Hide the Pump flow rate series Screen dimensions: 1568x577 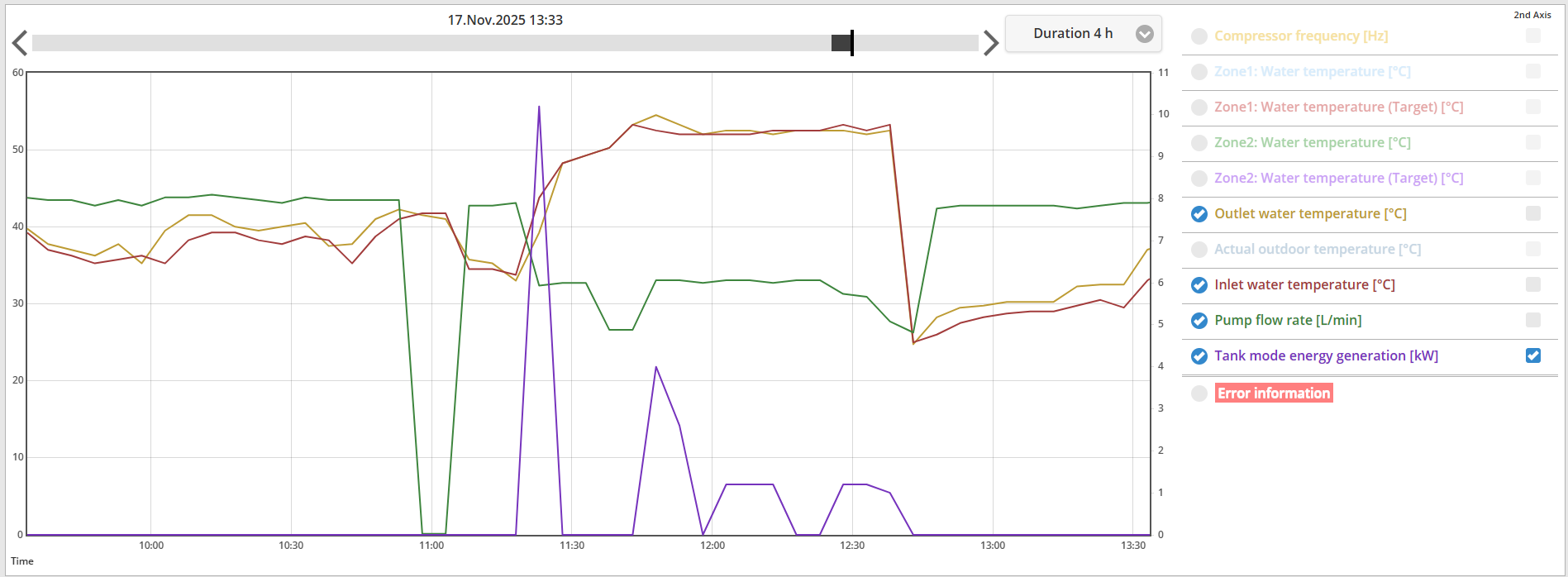coord(1199,321)
